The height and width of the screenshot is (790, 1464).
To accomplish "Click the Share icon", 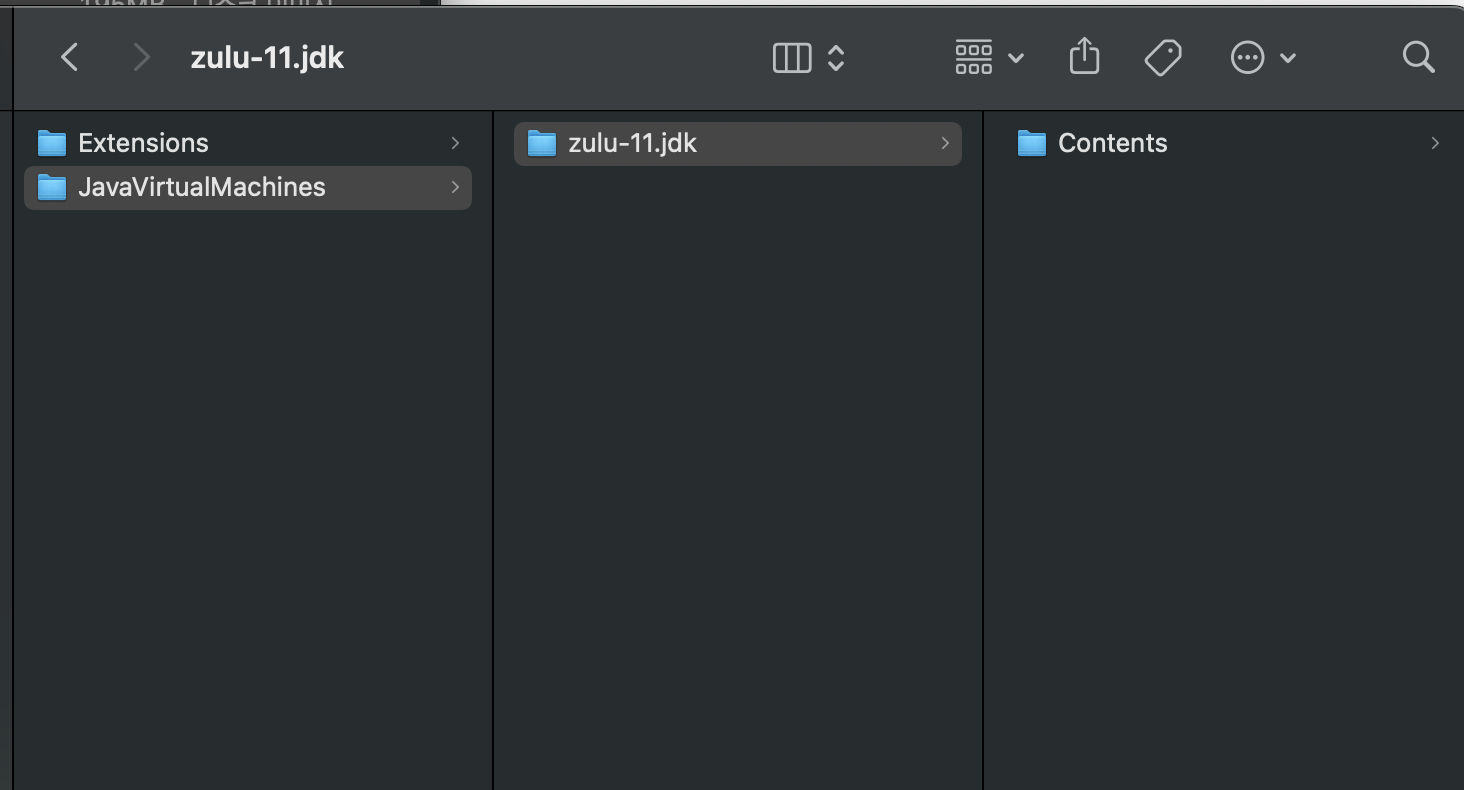I will pyautogui.click(x=1084, y=56).
